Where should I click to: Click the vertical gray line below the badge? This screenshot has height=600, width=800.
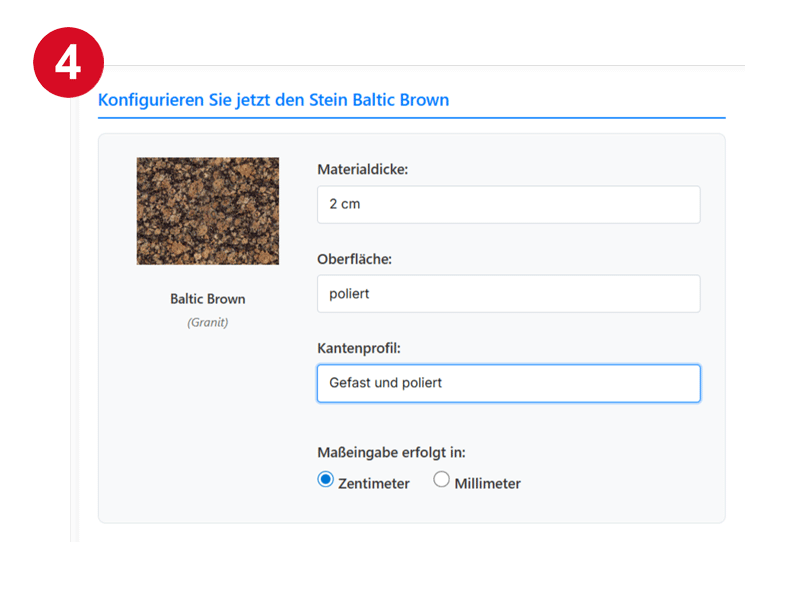click(x=73, y=300)
